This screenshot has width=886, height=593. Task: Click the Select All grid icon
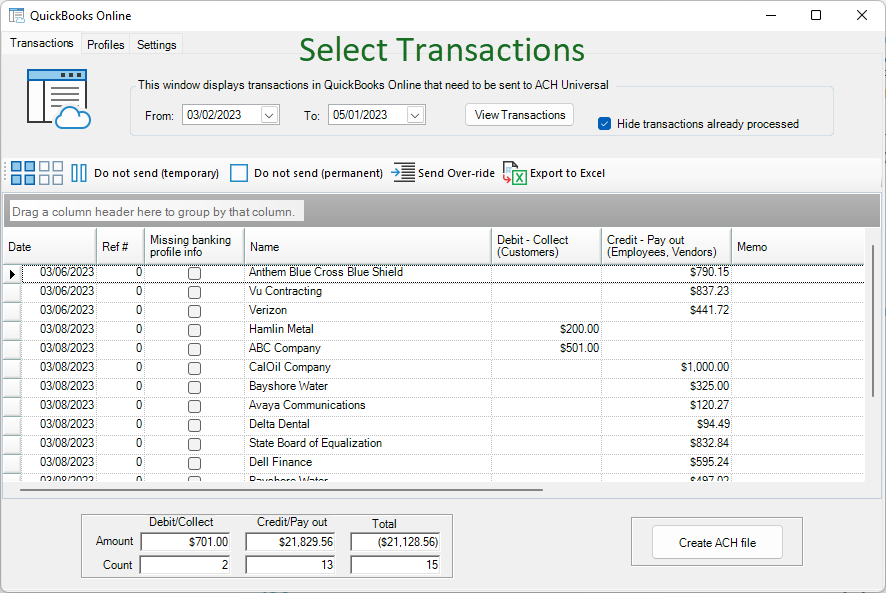[x=23, y=173]
